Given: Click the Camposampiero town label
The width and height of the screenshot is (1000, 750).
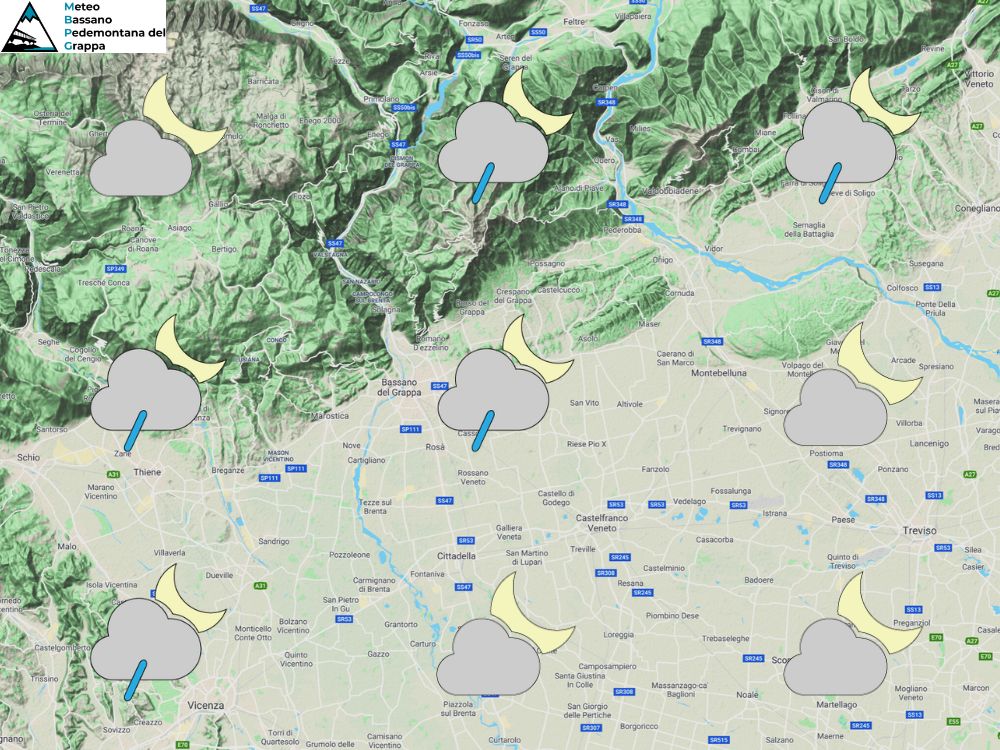Looking at the screenshot, I should point(607,666).
